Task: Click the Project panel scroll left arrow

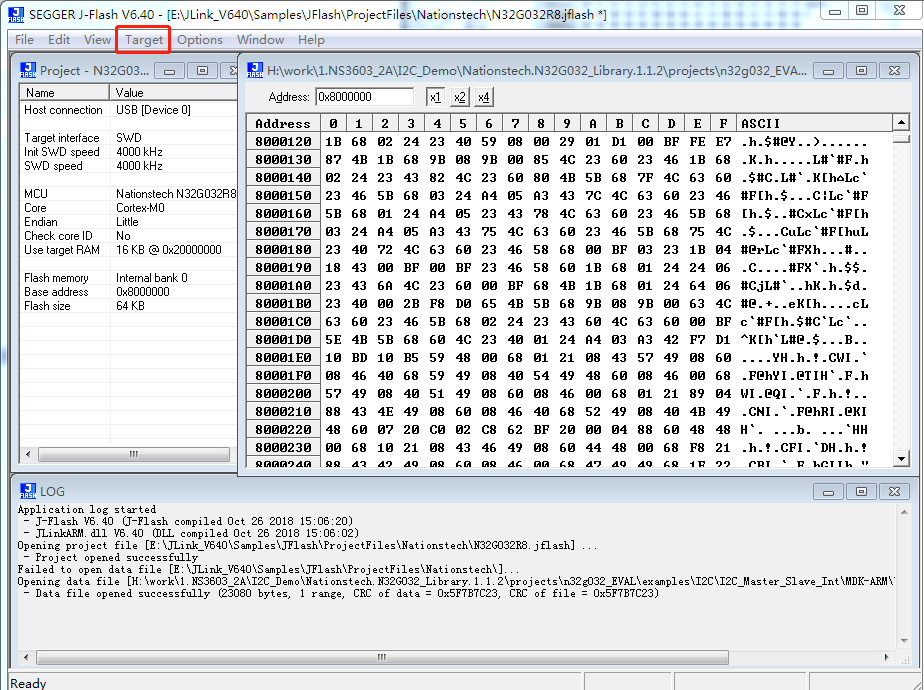Action: (28, 454)
